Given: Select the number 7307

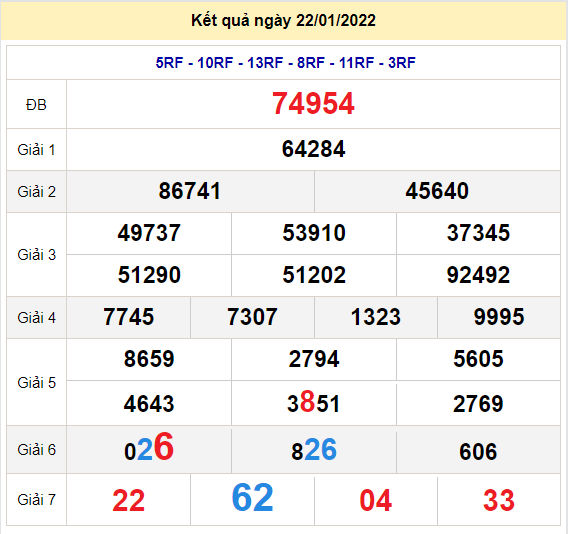Looking at the screenshot, I should point(252,317).
